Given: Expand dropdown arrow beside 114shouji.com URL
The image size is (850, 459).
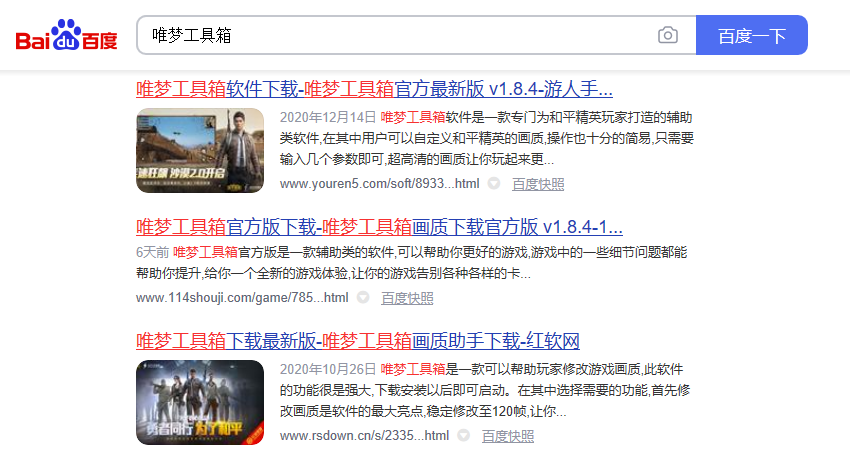Looking at the screenshot, I should tap(363, 298).
